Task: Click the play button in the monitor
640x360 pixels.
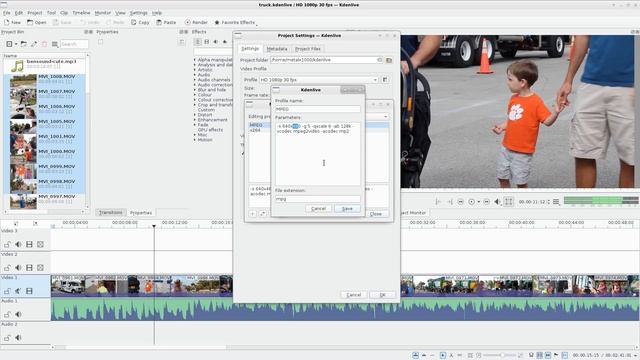Action: [x=471, y=202]
